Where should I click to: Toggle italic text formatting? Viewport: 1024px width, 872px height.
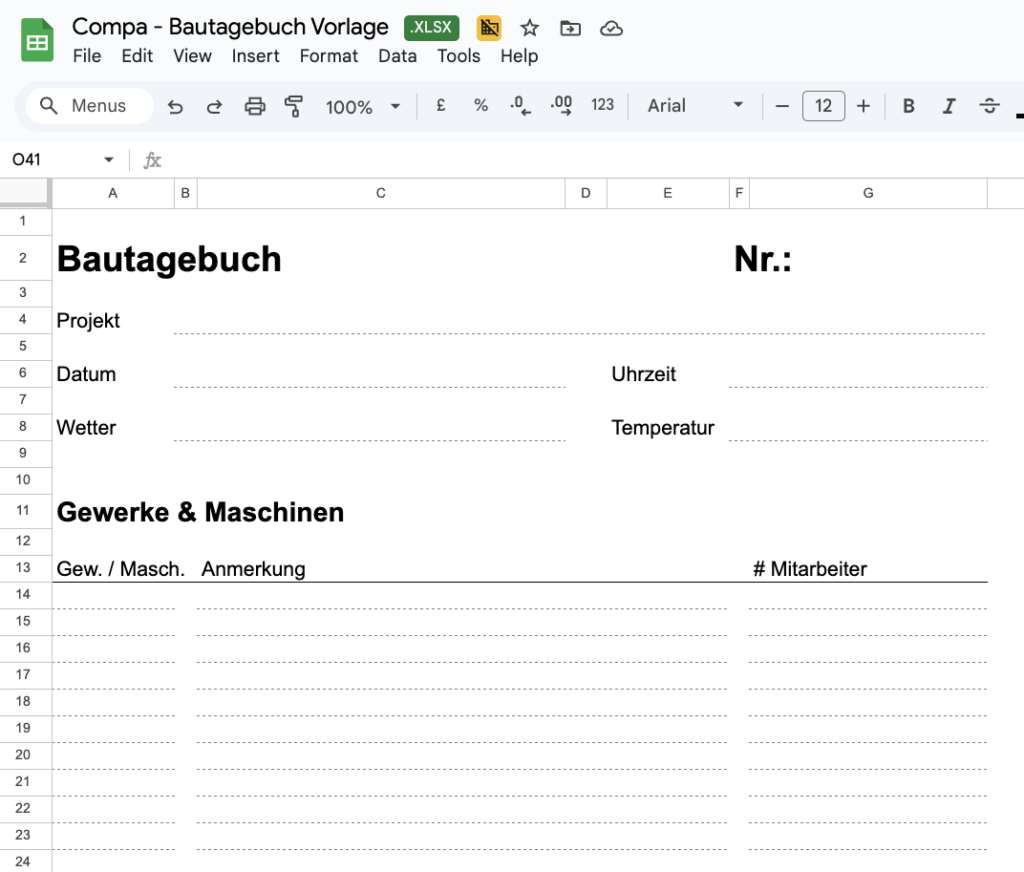[949, 106]
